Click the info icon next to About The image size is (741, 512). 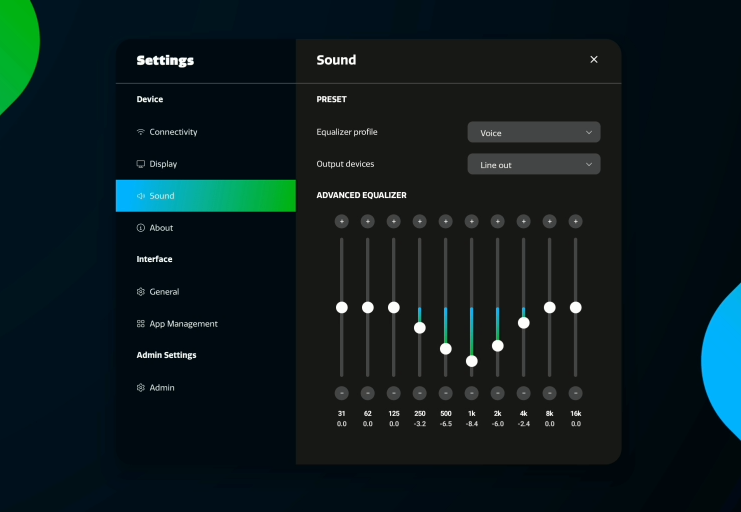140,228
